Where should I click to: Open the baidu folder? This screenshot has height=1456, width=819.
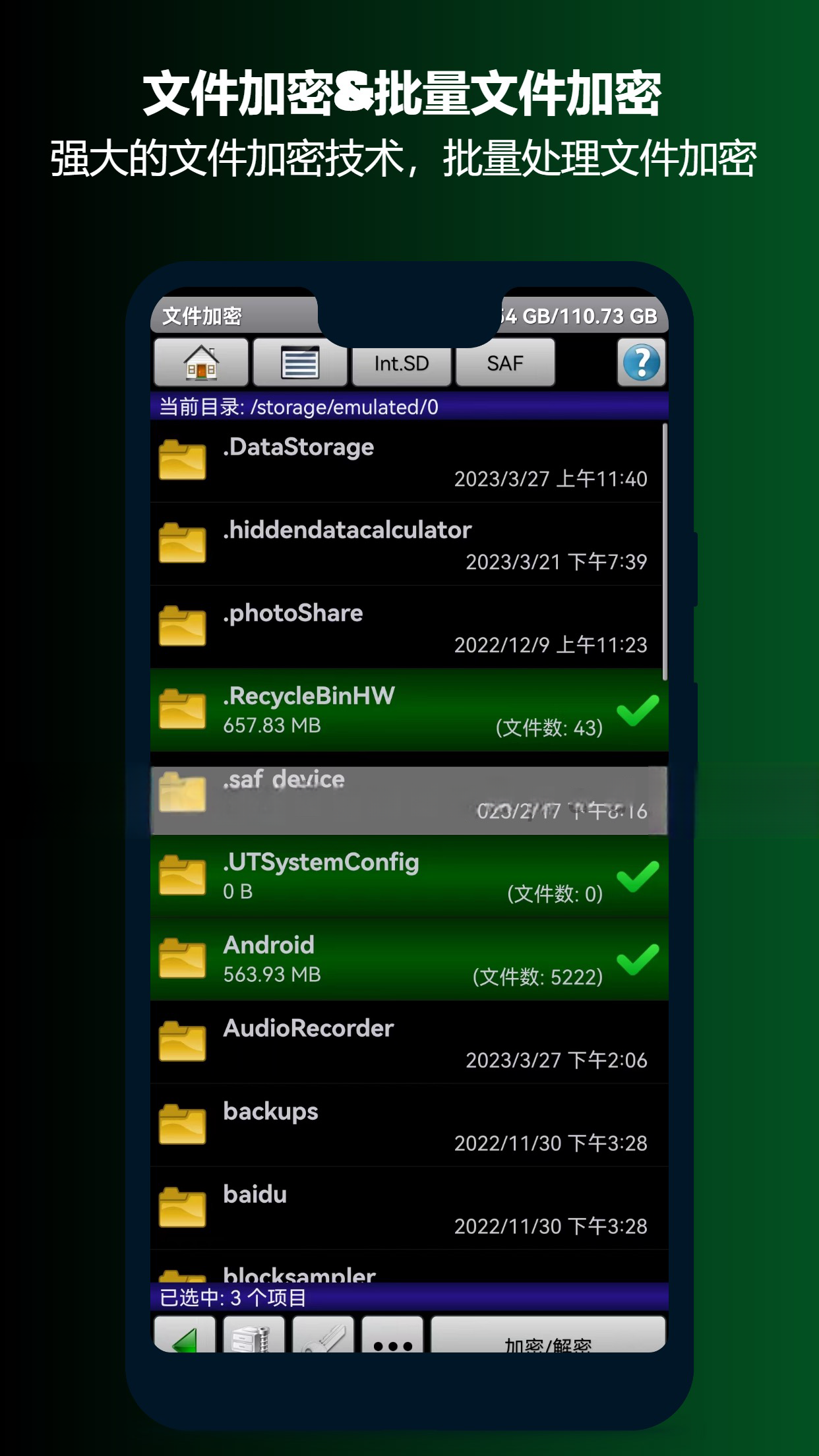coord(409,1209)
